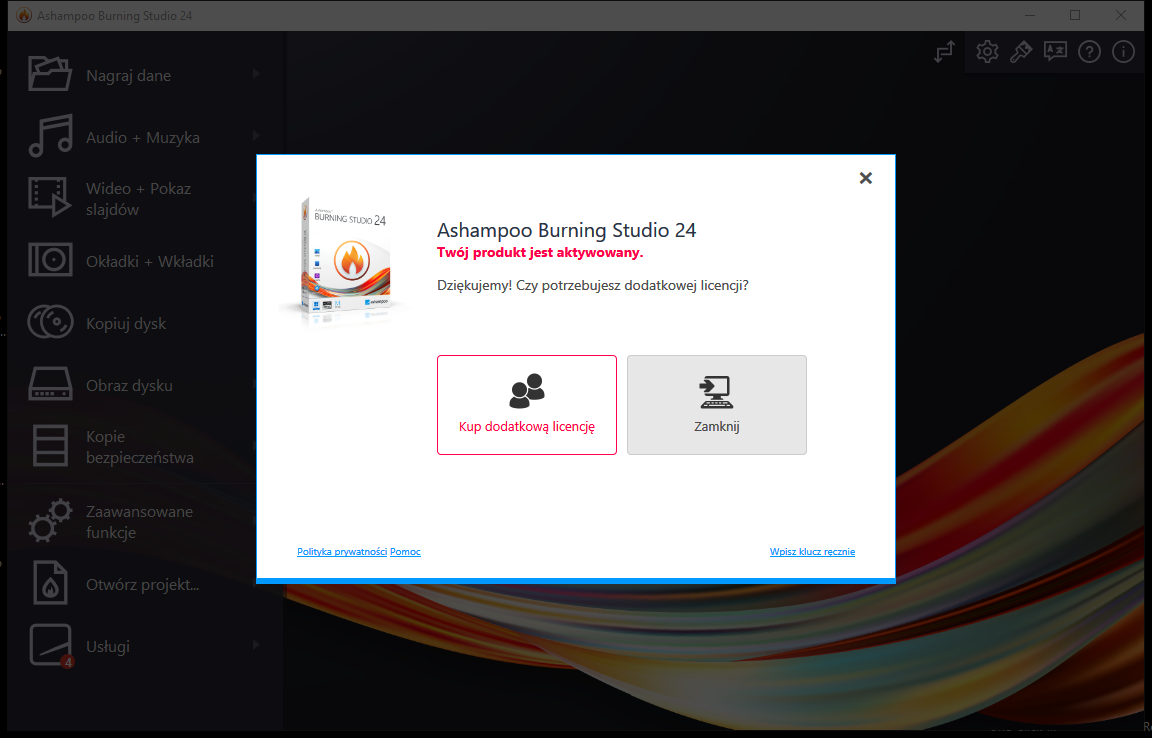Click the Usługi icon with red badge
1152x738 pixels.
[50, 645]
